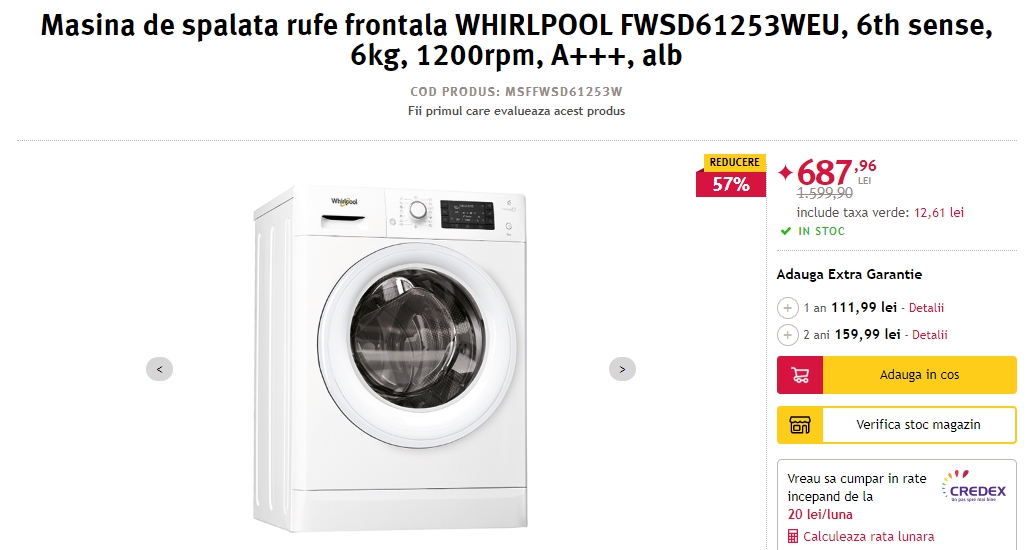This screenshot has height=550, width=1028.
Task: Click the shopping cart icon
Action: 800,375
